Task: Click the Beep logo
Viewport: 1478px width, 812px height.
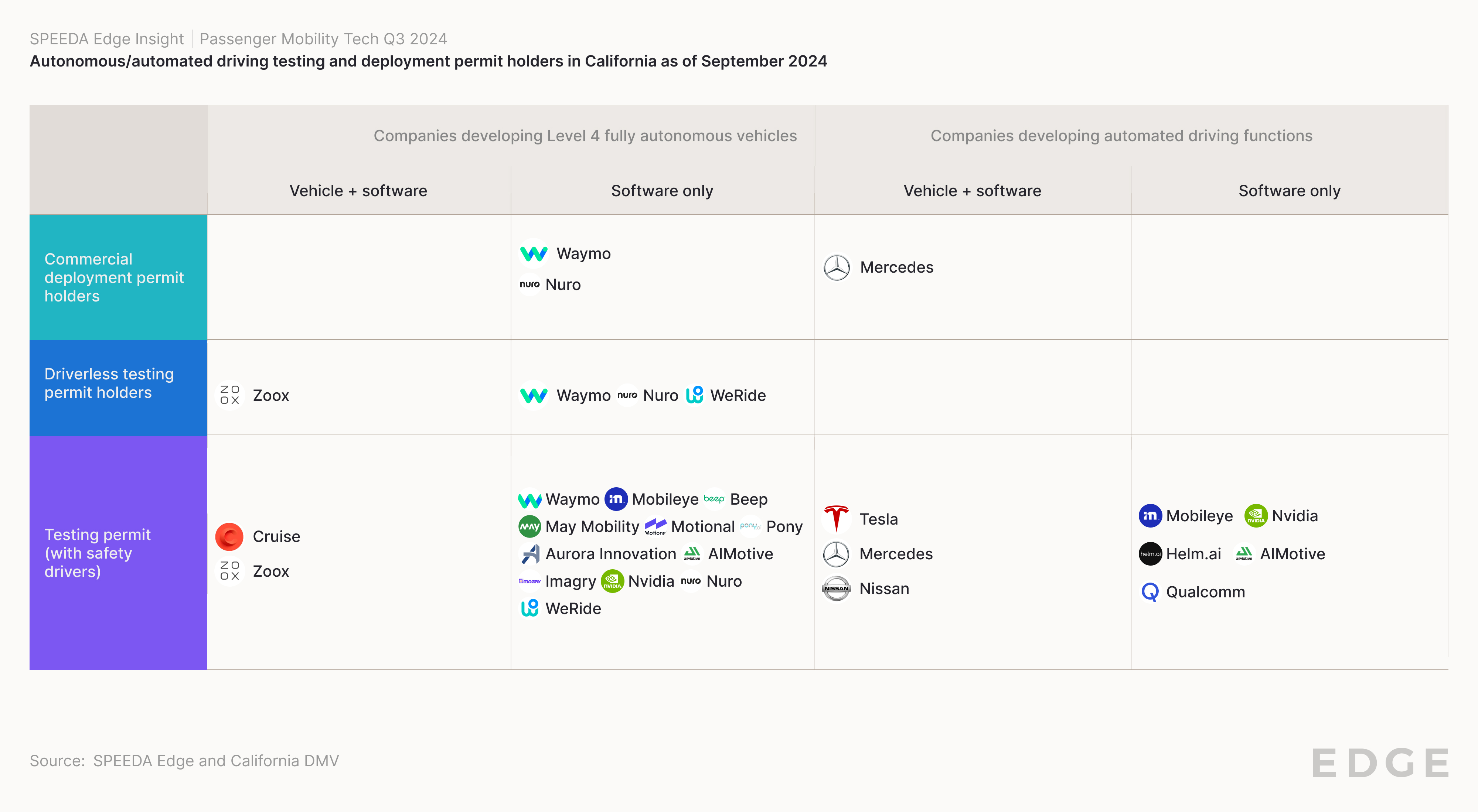Action: pos(714,499)
